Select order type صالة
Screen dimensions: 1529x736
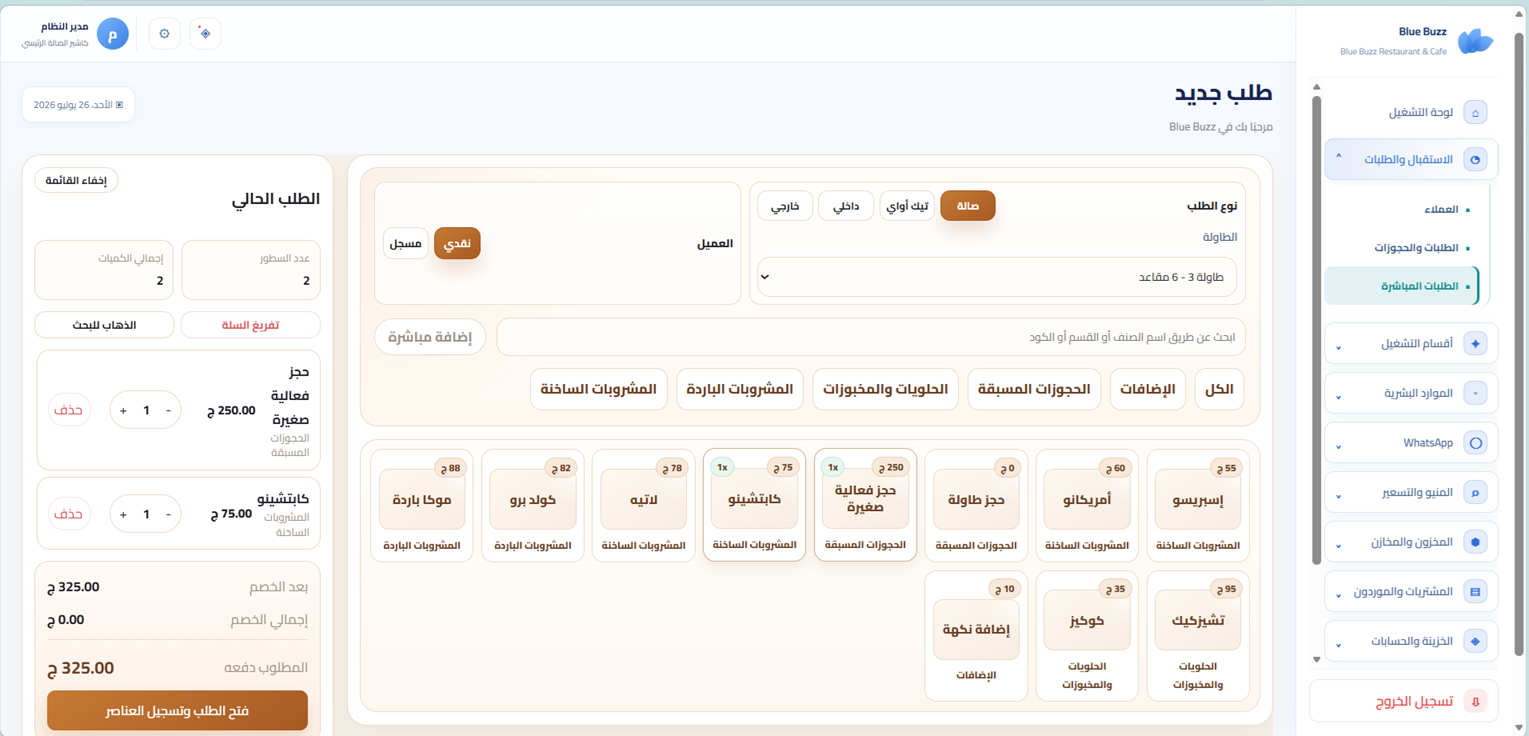(968, 206)
